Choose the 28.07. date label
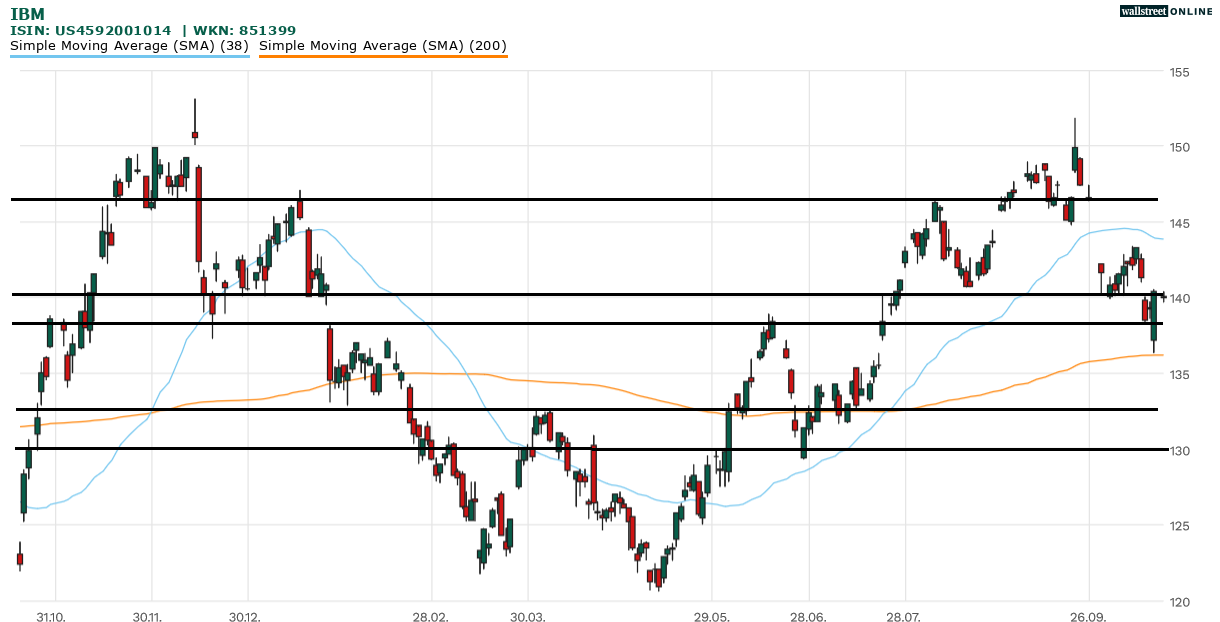The image size is (1220, 622). [x=903, y=616]
